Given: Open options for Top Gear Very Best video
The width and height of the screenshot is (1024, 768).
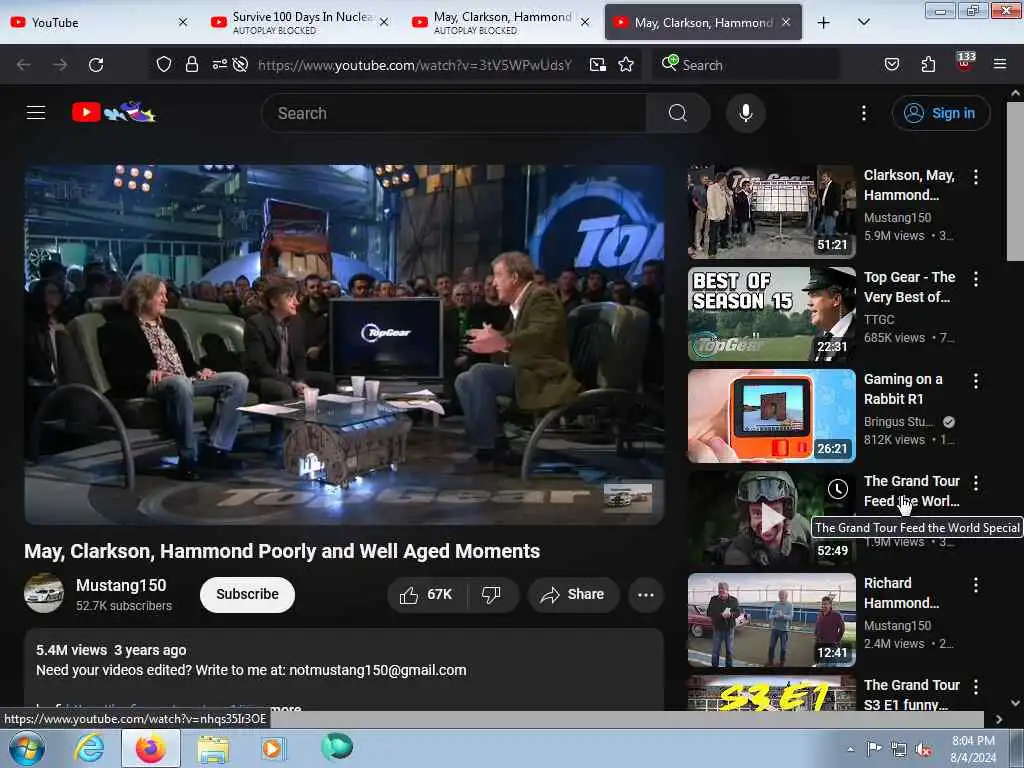Looking at the screenshot, I should click(976, 279).
